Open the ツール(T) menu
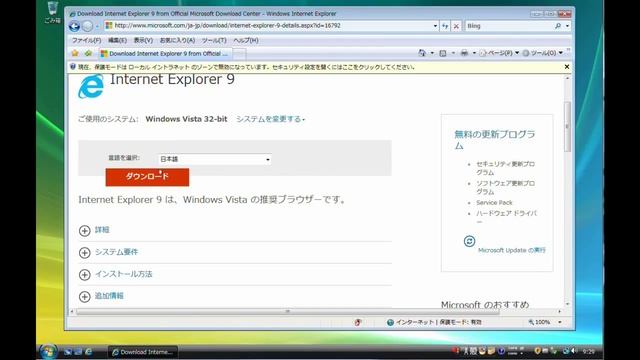The width and height of the screenshot is (640, 360). pos(214,40)
